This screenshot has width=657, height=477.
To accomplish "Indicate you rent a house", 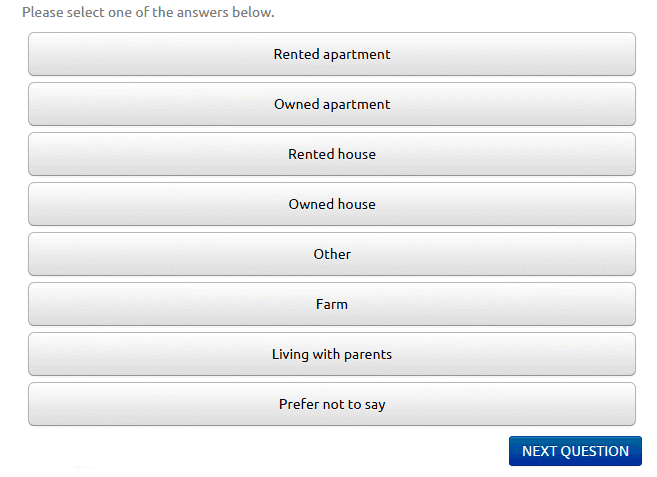I will coord(332,154).
